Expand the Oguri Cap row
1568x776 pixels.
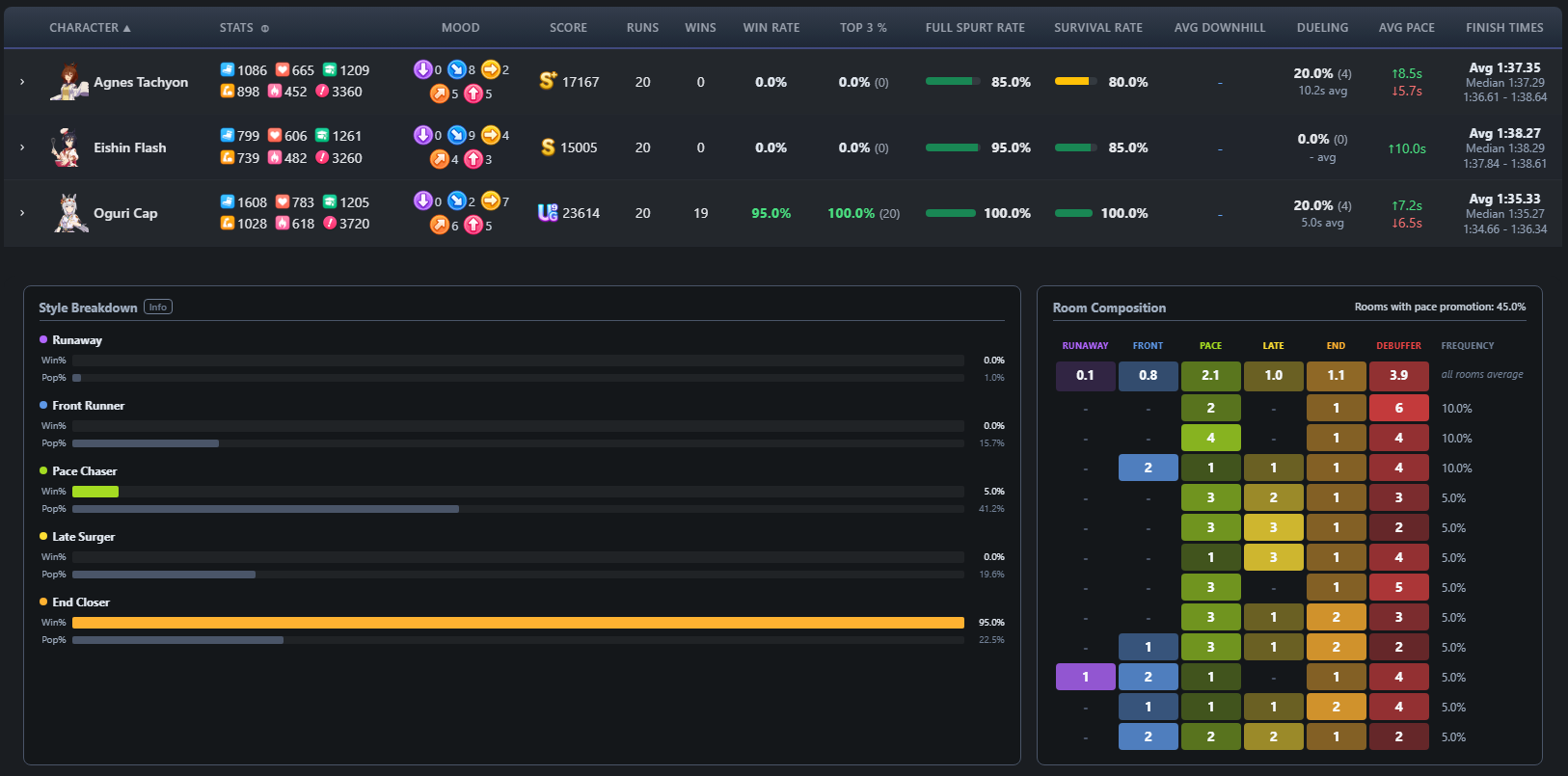tap(22, 213)
